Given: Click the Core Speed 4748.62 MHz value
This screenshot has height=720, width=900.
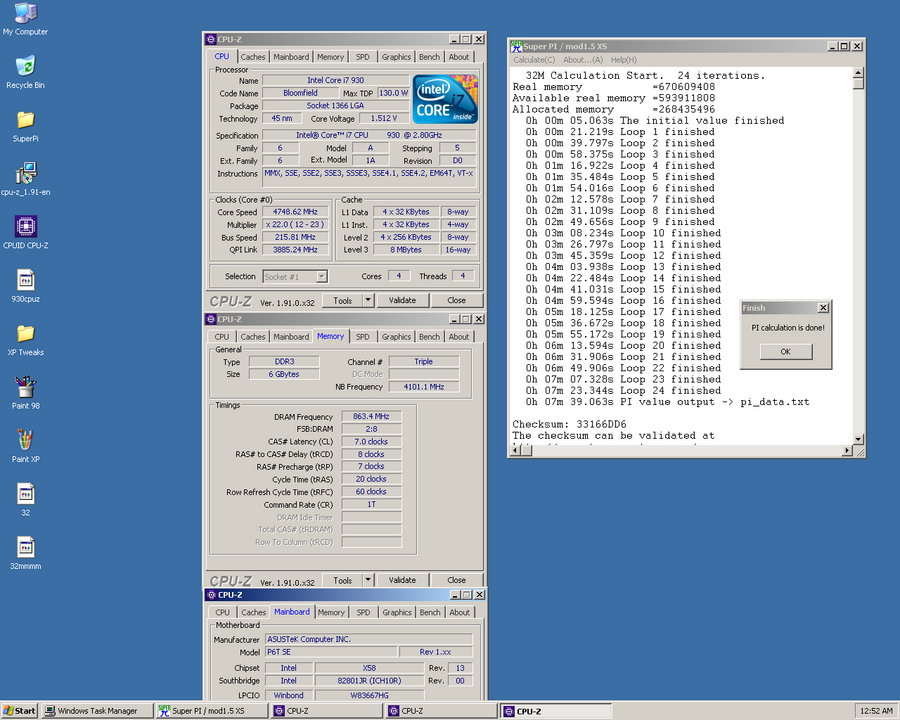Looking at the screenshot, I should pos(295,212).
